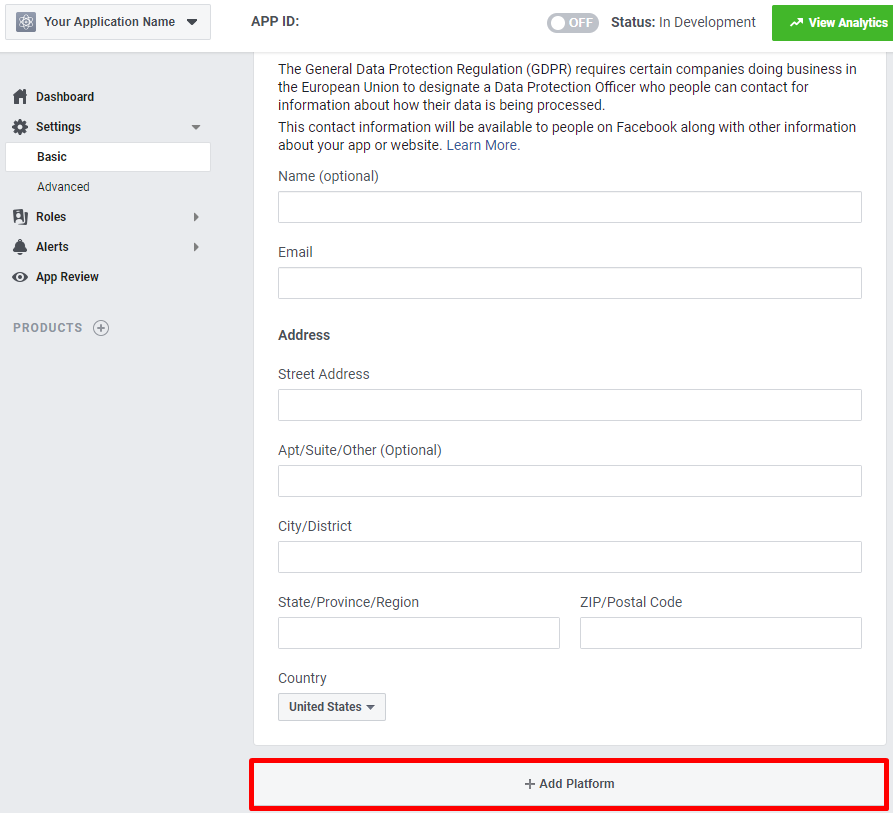893x813 pixels.
Task: Click the ZIP/Postal Code field
Action: pyautogui.click(x=720, y=633)
